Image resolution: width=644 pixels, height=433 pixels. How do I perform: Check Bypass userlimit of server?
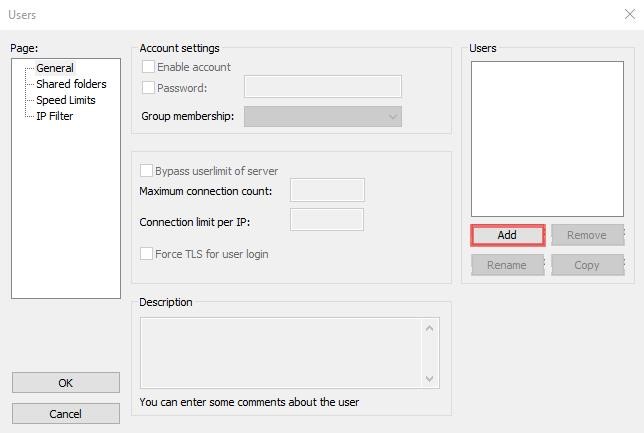pos(147,171)
